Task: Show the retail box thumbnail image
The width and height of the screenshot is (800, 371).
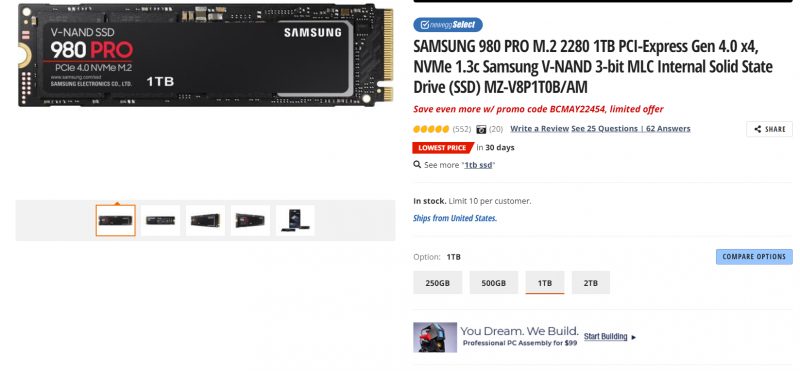Action: click(x=295, y=220)
